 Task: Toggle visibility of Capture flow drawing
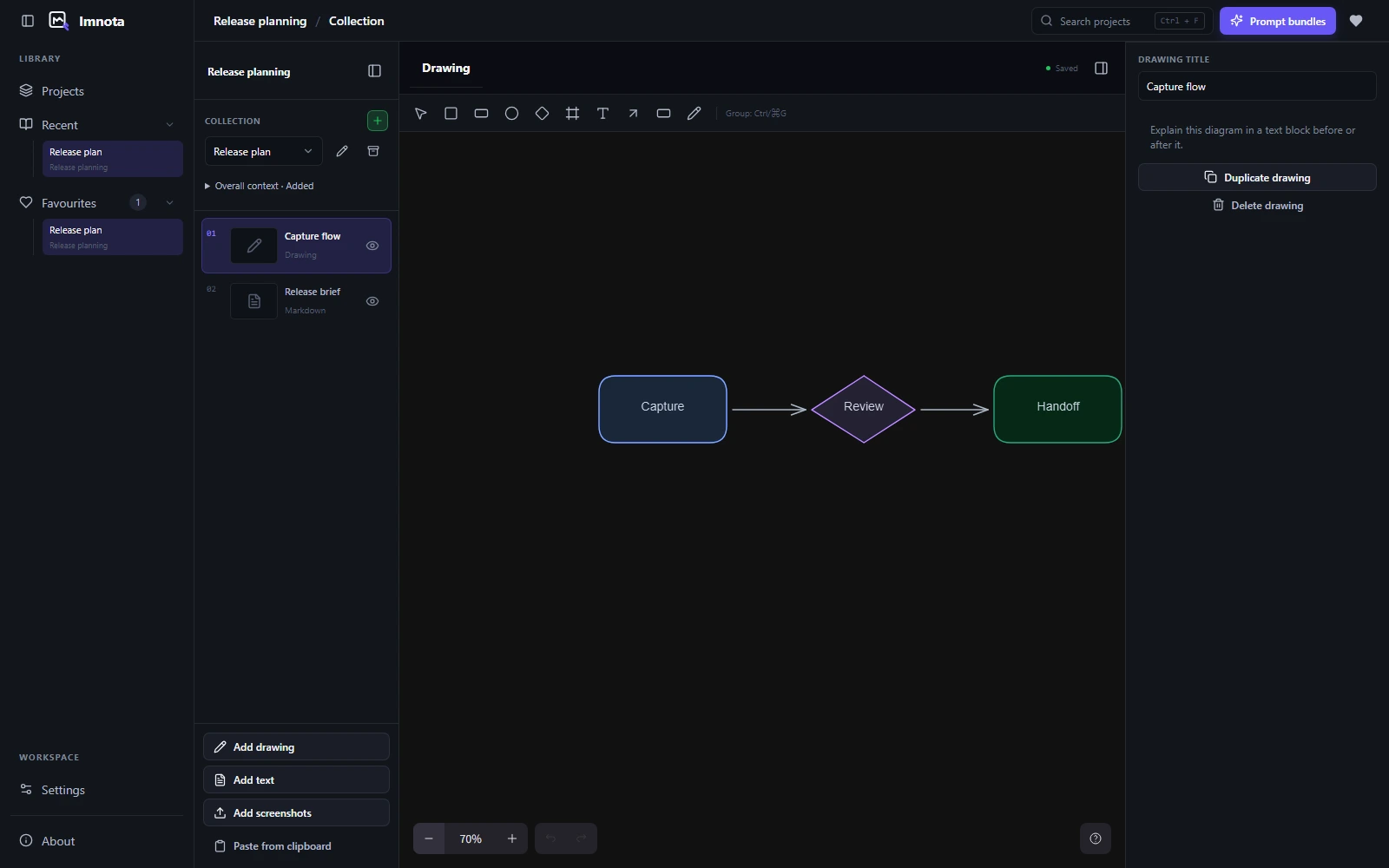tap(372, 246)
